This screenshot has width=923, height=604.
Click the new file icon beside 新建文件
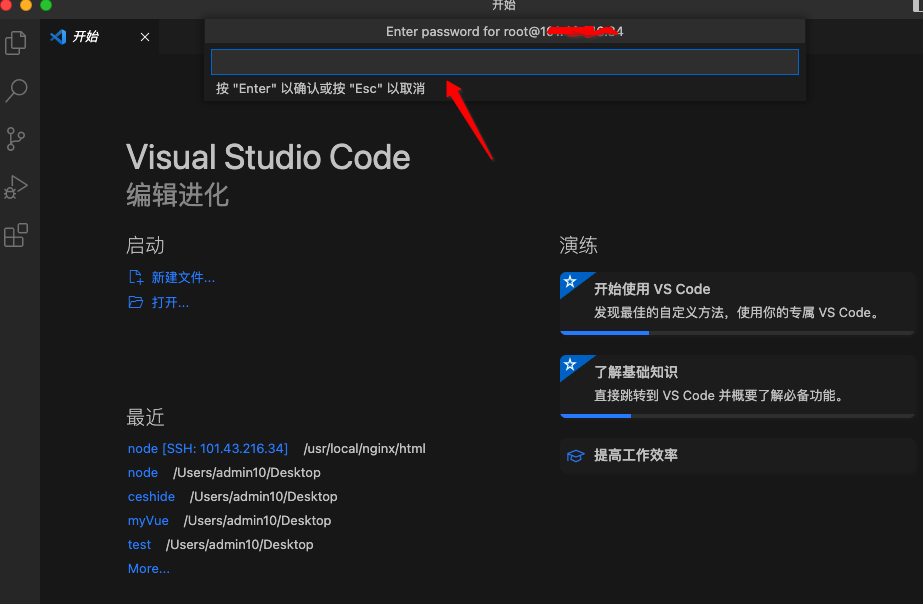[x=136, y=277]
